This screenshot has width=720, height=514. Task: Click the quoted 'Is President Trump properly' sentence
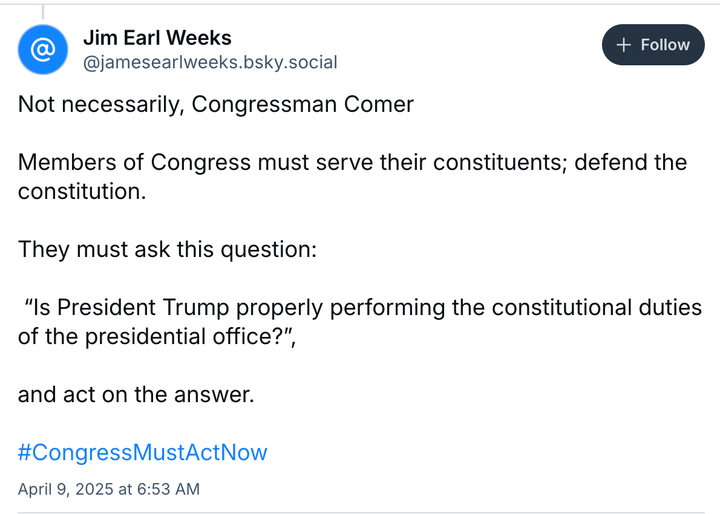point(360,322)
